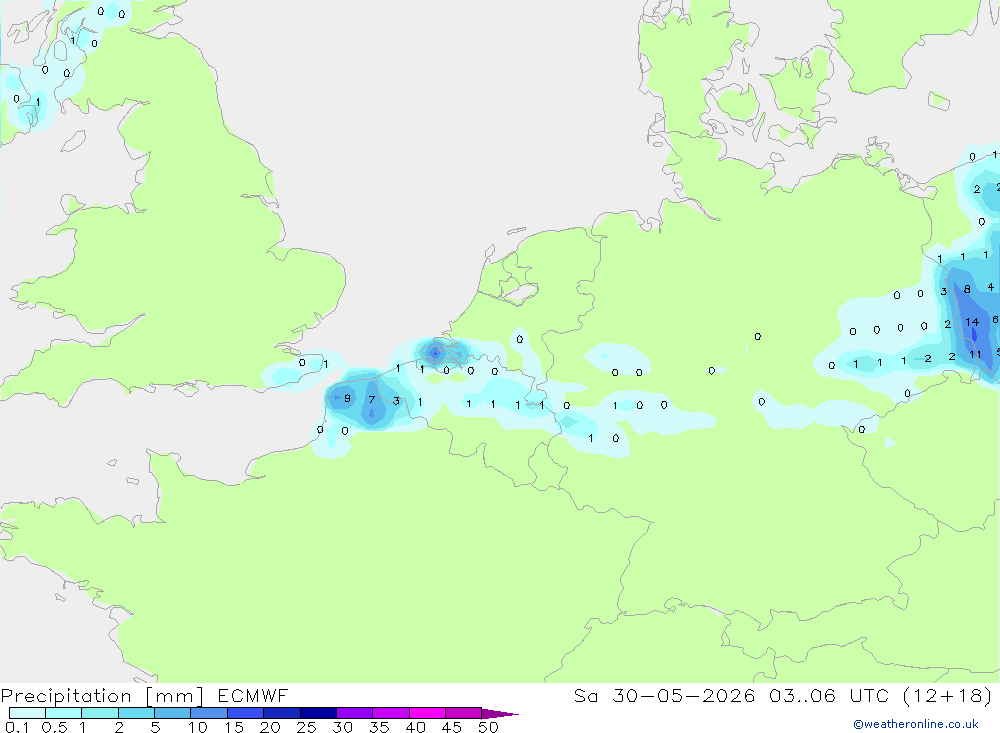Click the 20–25 mm dark blue swatch
This screenshot has height=733, width=1000.
[282, 713]
